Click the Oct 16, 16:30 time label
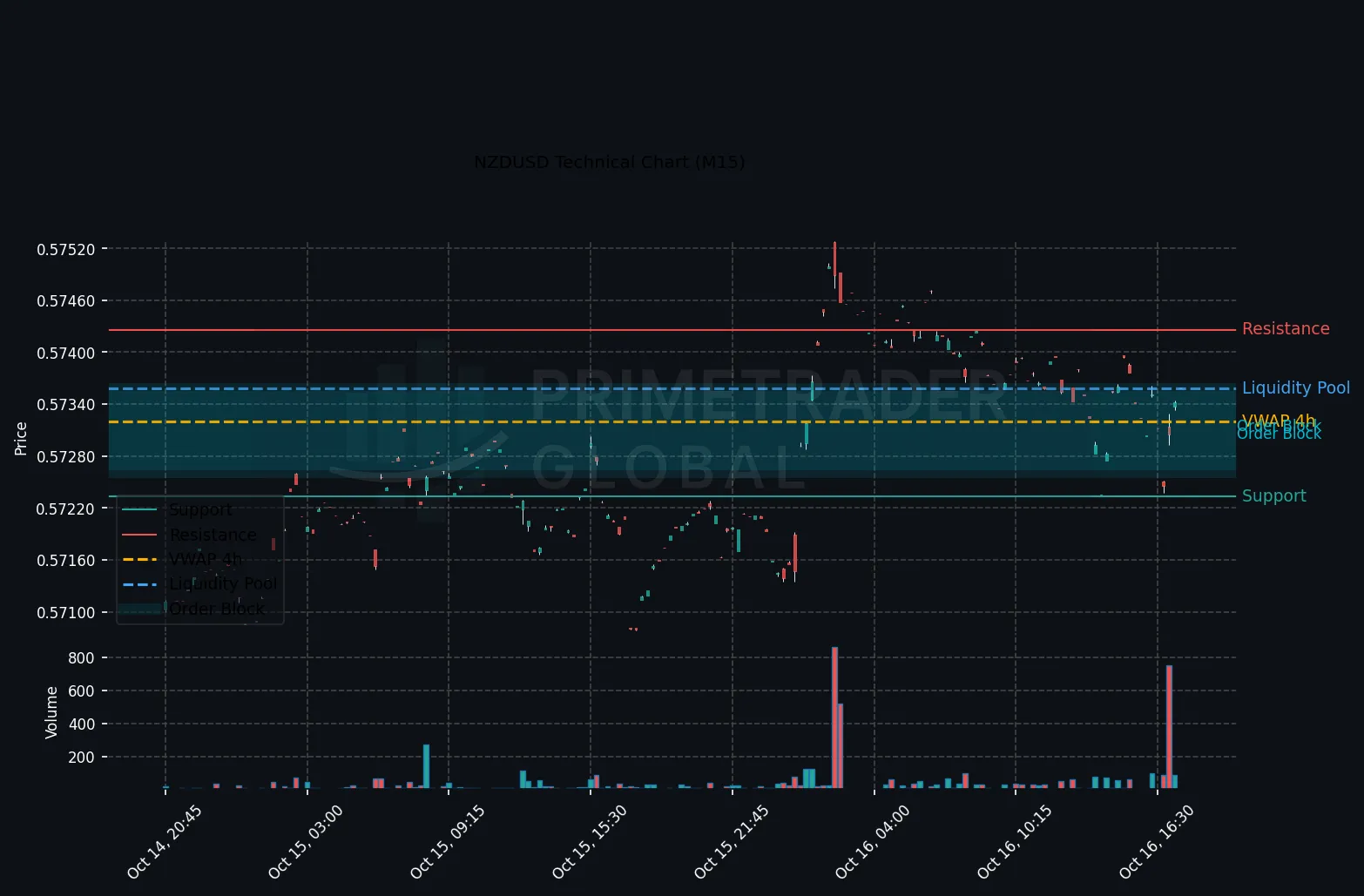The height and width of the screenshot is (896, 1364). pyautogui.click(x=1157, y=842)
